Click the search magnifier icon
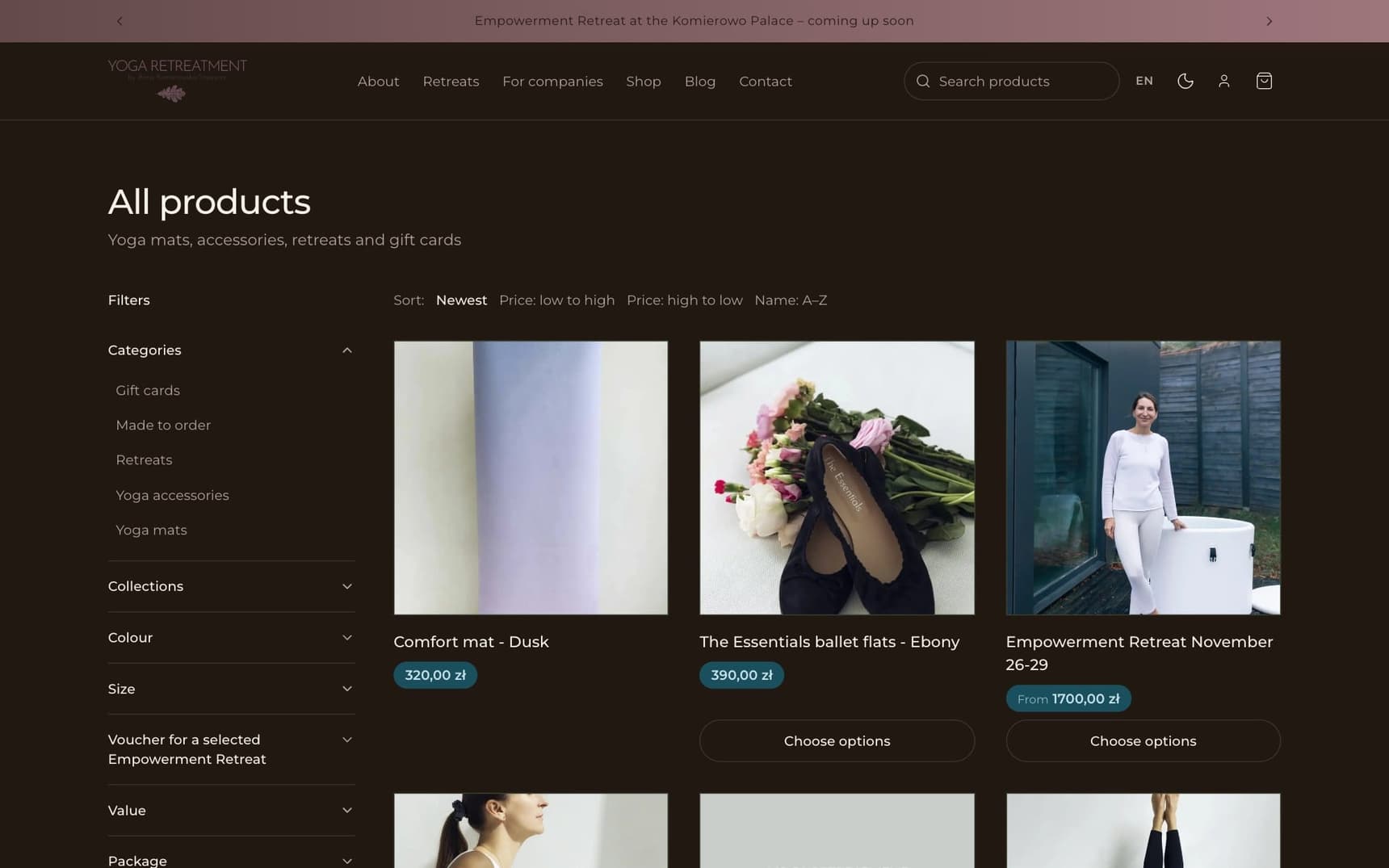Viewport: 1389px width, 868px height. point(923,81)
